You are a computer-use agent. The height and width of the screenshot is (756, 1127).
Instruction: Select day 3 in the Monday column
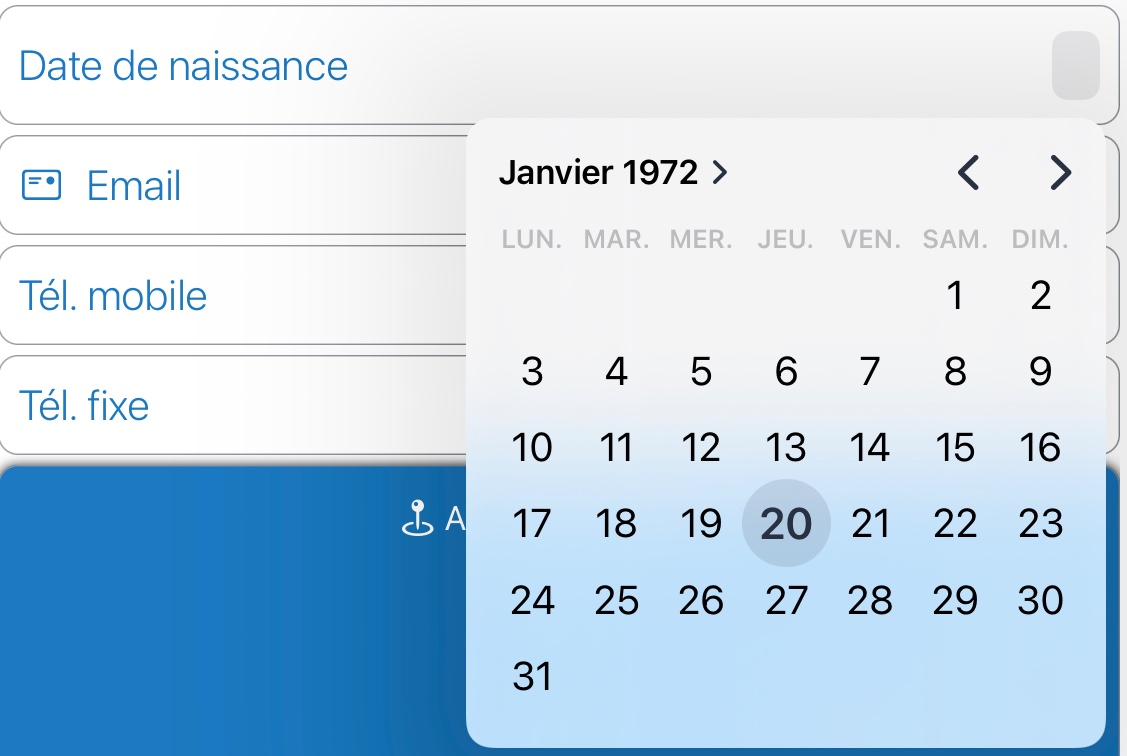[x=532, y=372]
